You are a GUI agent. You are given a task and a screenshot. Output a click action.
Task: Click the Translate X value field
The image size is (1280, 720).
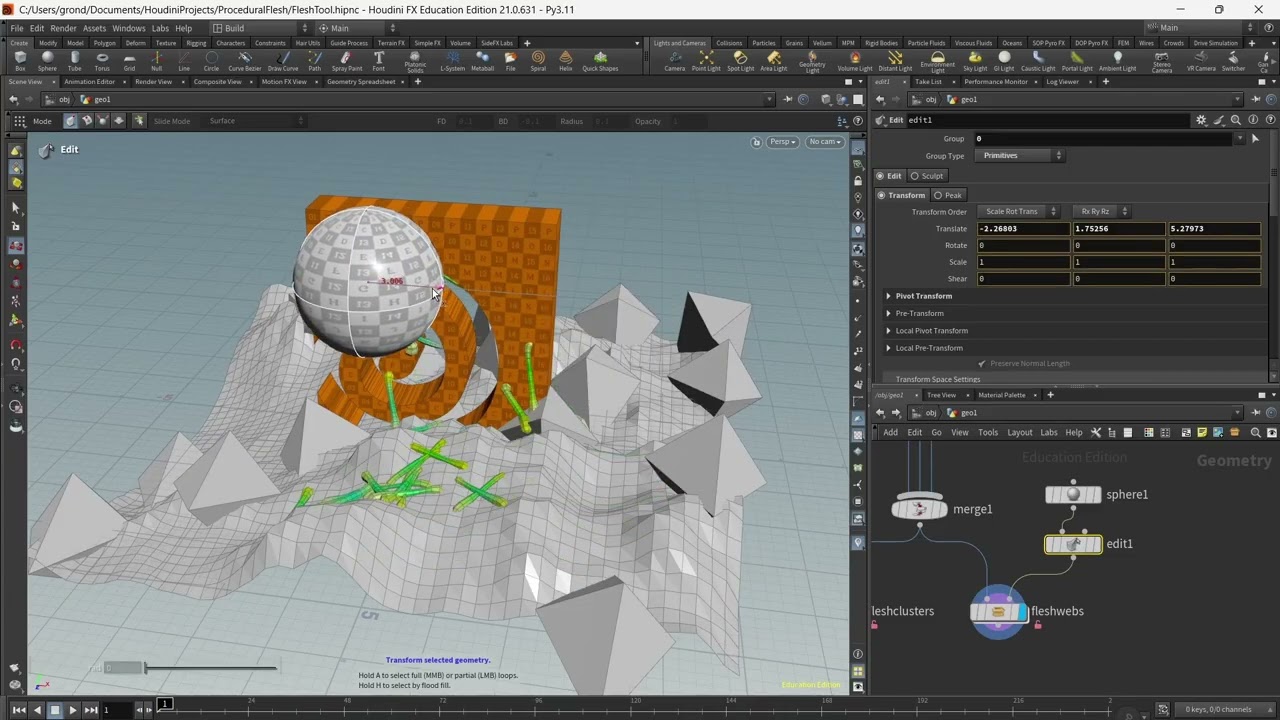pos(1022,229)
